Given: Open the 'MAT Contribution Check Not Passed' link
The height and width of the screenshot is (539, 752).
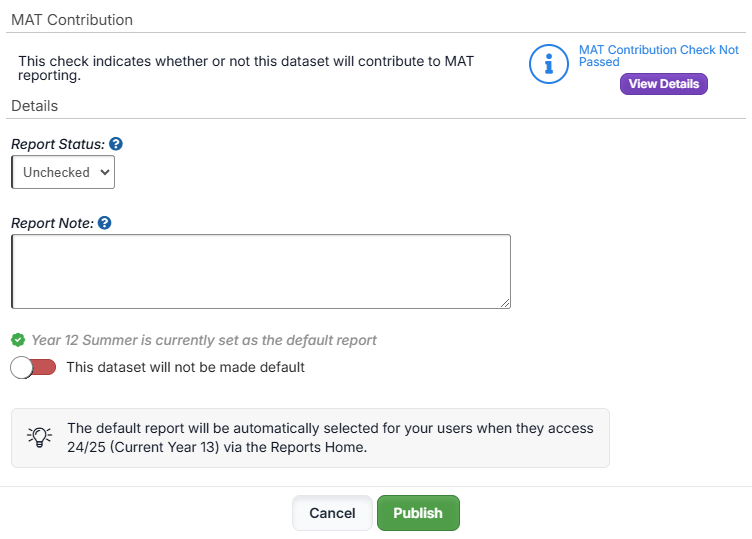Looking at the screenshot, I should pos(658,55).
